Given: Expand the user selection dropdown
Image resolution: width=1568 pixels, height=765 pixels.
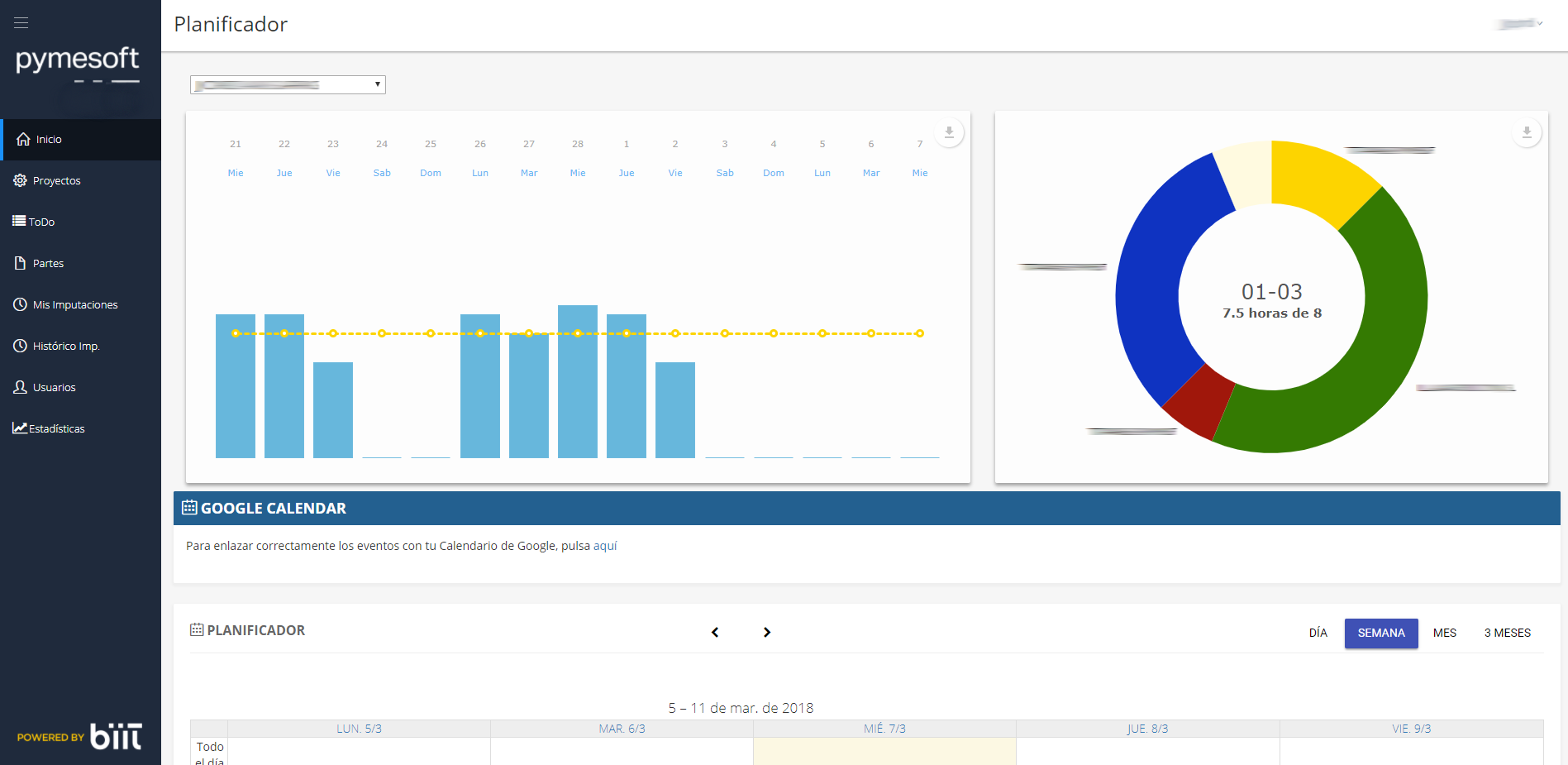Looking at the screenshot, I should click(x=288, y=84).
